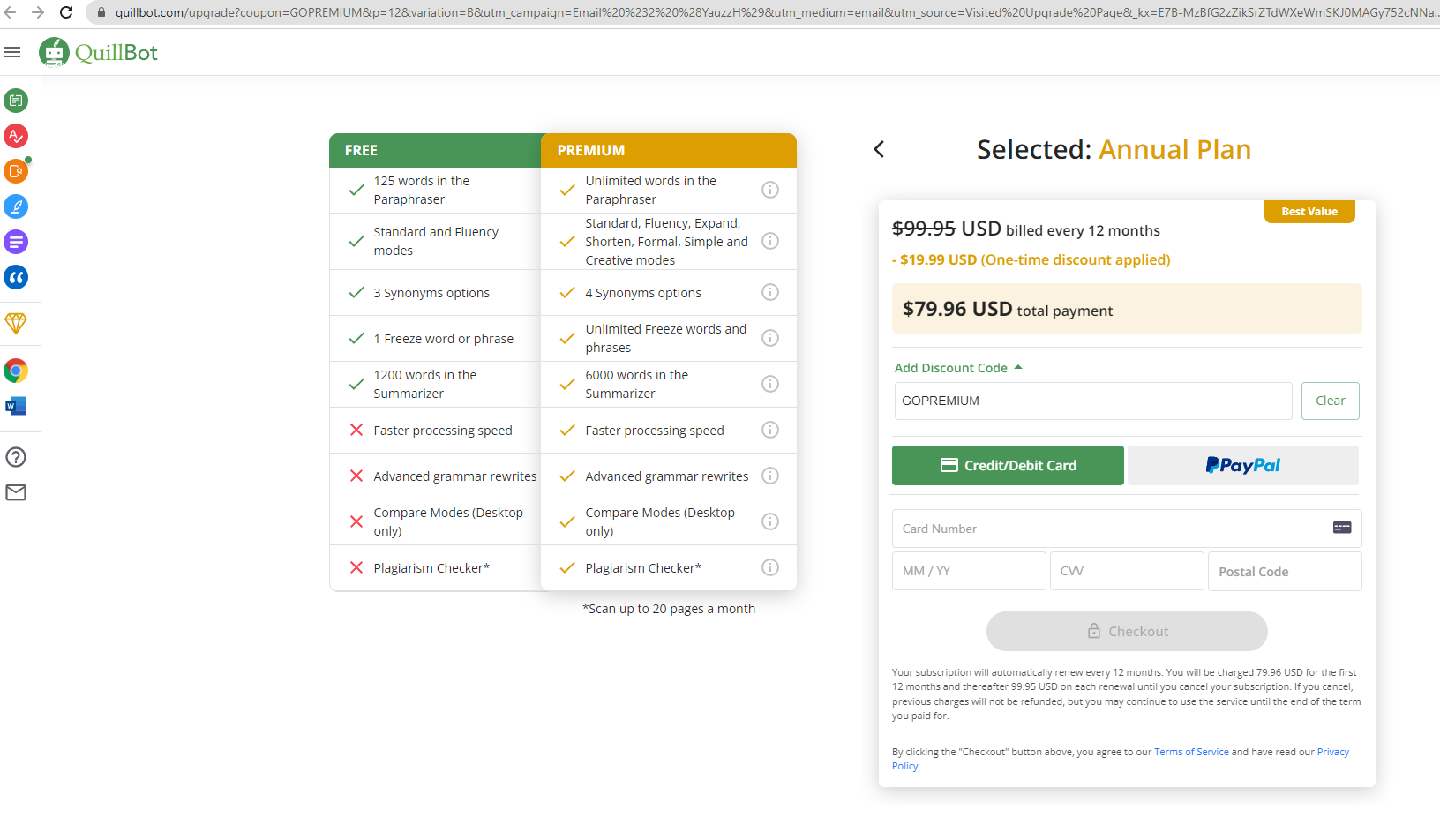
Task: Open the hamburger menu beside QuillBot logo
Action: click(x=12, y=52)
